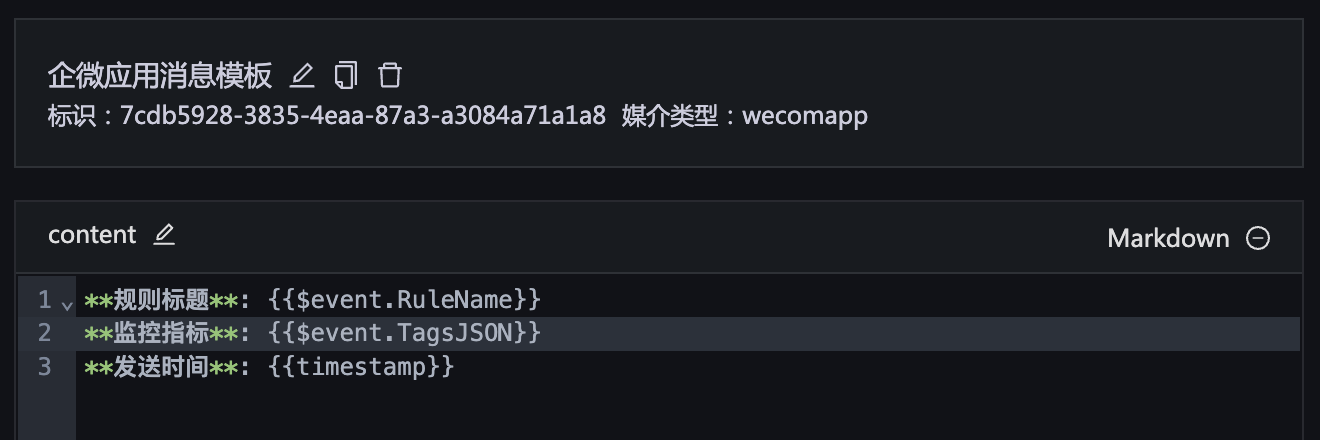Image resolution: width=1320 pixels, height=440 pixels.
Task: Click line number 1 in the gutter
Action: (44, 299)
